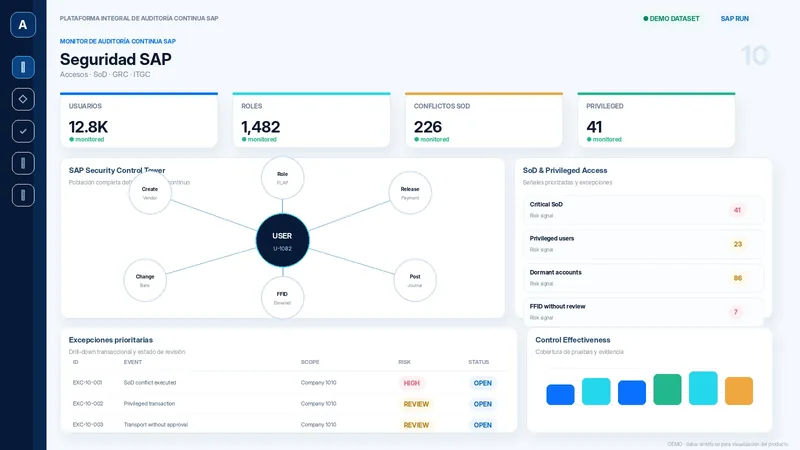This screenshot has height=450, width=800.
Task: Click the 'SoD conflict executed' event
Action: pos(149,383)
